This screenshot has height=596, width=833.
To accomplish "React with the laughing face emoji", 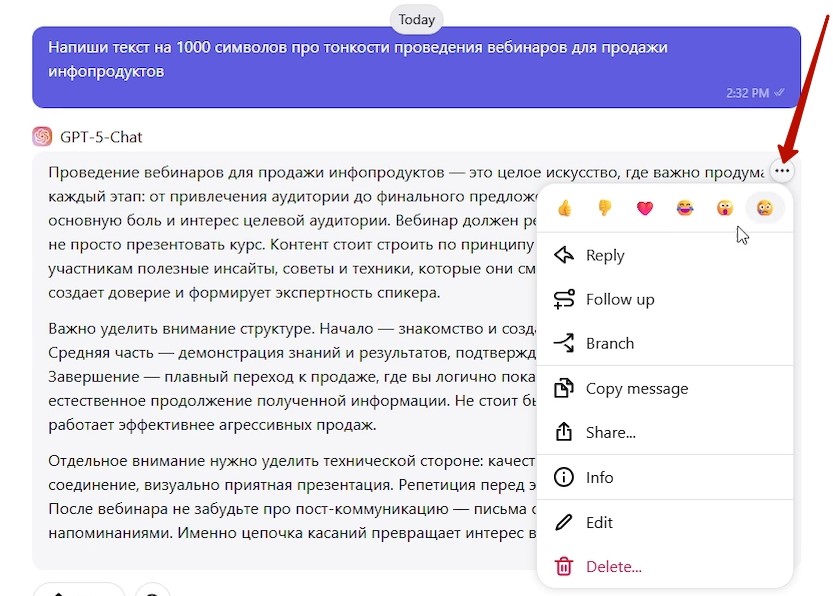I will pyautogui.click(x=685, y=208).
